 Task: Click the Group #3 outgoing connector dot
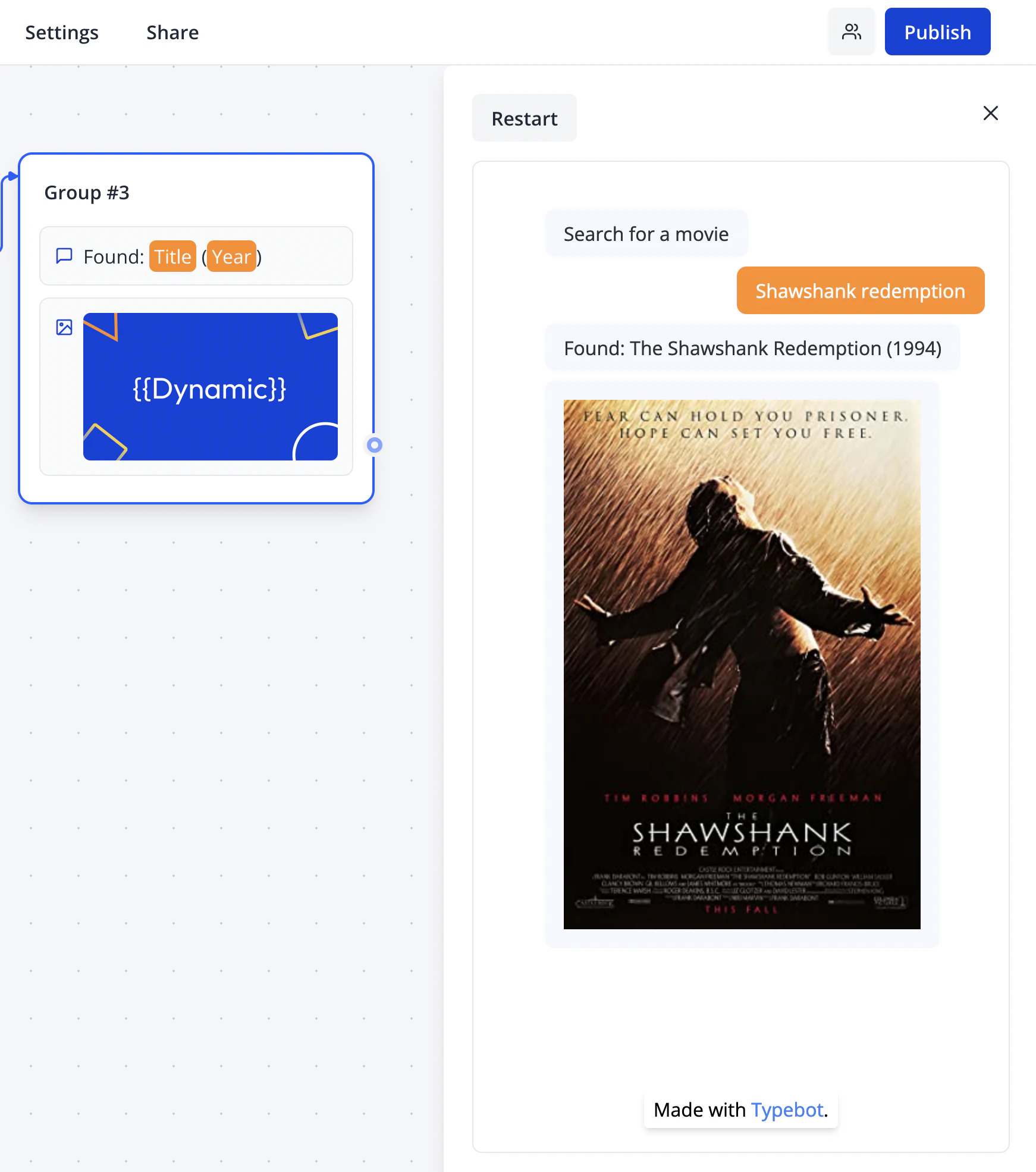point(374,445)
